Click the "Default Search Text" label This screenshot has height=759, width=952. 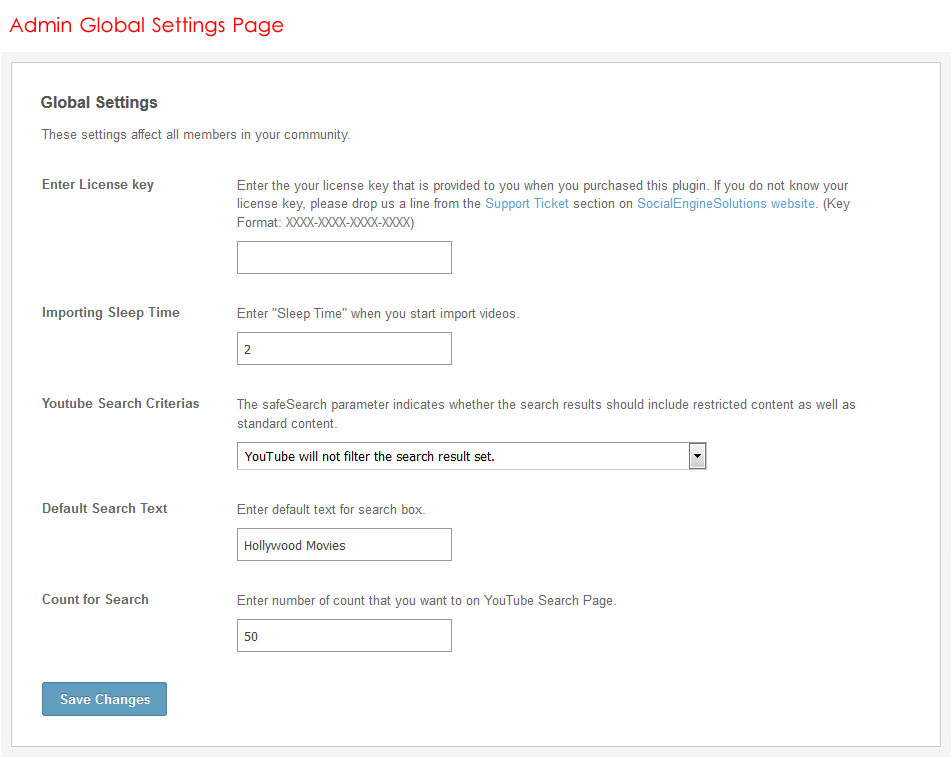point(105,508)
